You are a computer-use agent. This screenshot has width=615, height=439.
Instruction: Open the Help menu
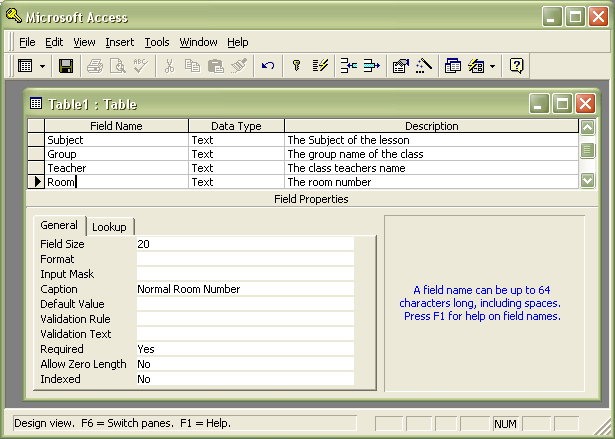point(238,42)
